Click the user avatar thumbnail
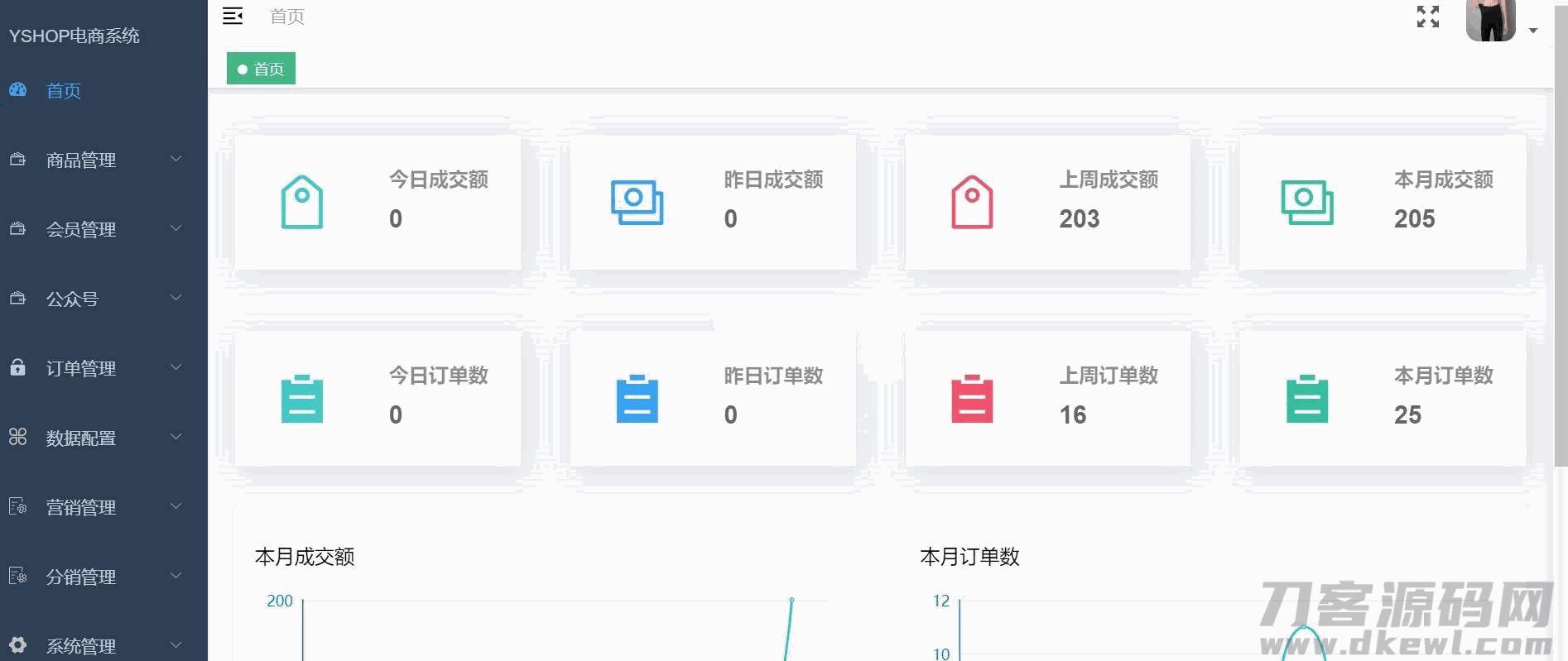 coord(1490,20)
